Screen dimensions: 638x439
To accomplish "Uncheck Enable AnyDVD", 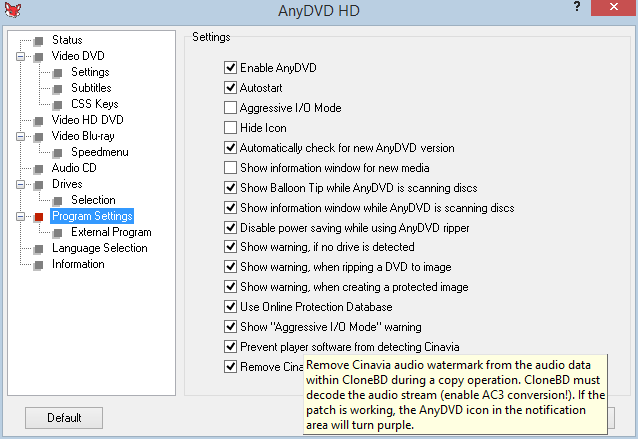I will click(x=230, y=68).
